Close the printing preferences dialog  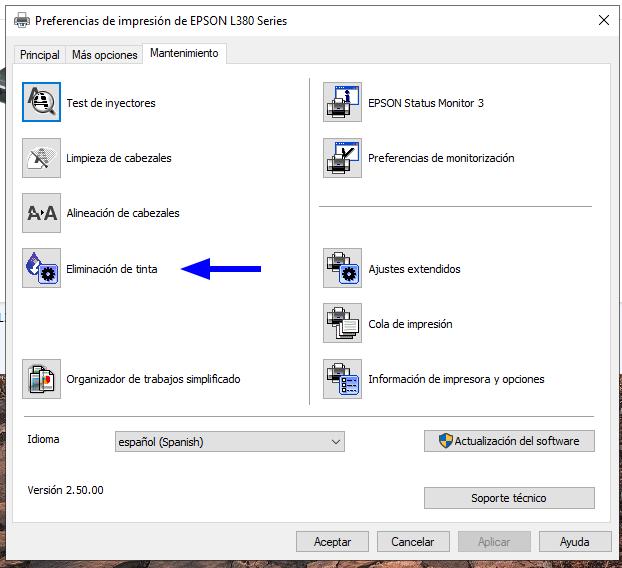[x=604, y=20]
